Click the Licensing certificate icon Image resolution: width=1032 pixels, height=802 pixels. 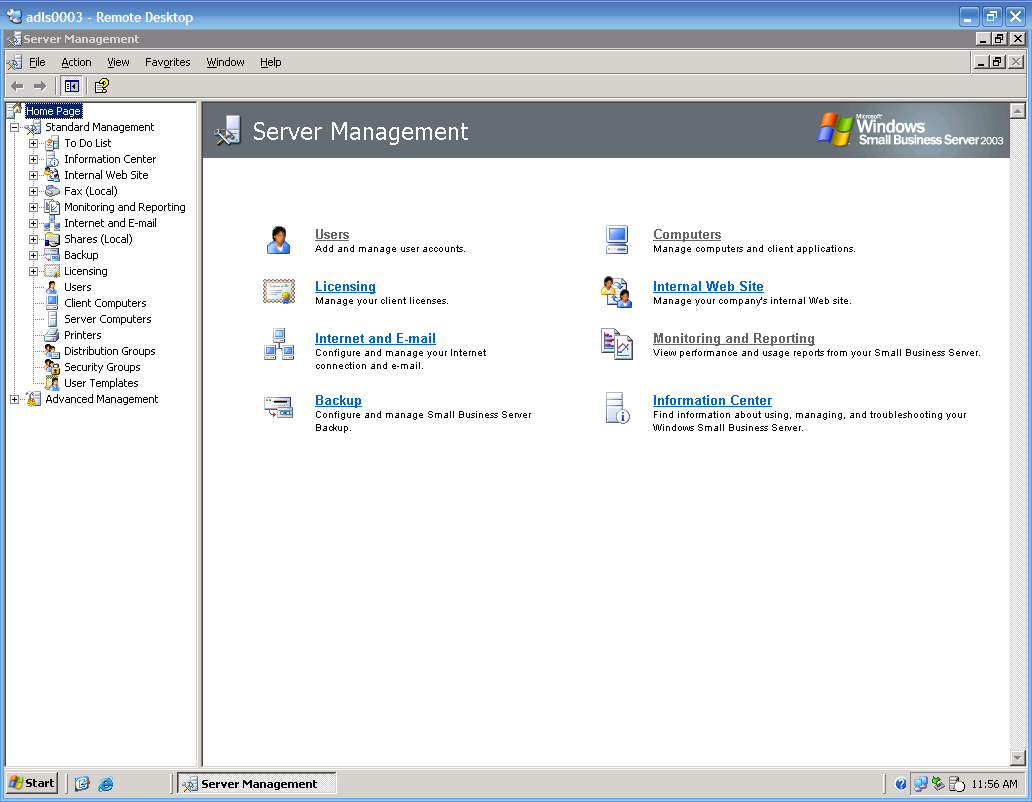coord(278,291)
